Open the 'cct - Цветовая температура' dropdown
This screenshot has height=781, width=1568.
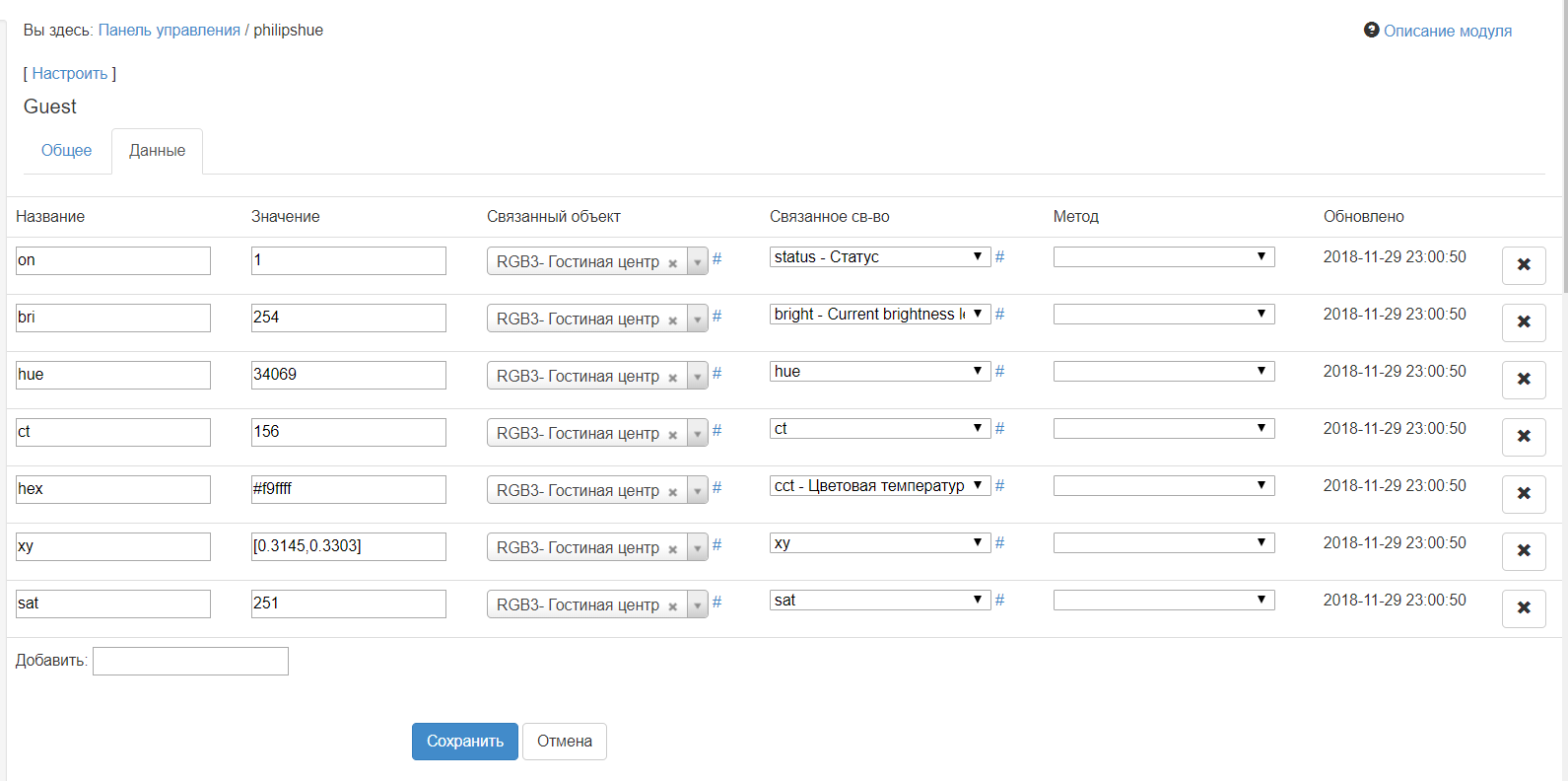[x=879, y=486]
